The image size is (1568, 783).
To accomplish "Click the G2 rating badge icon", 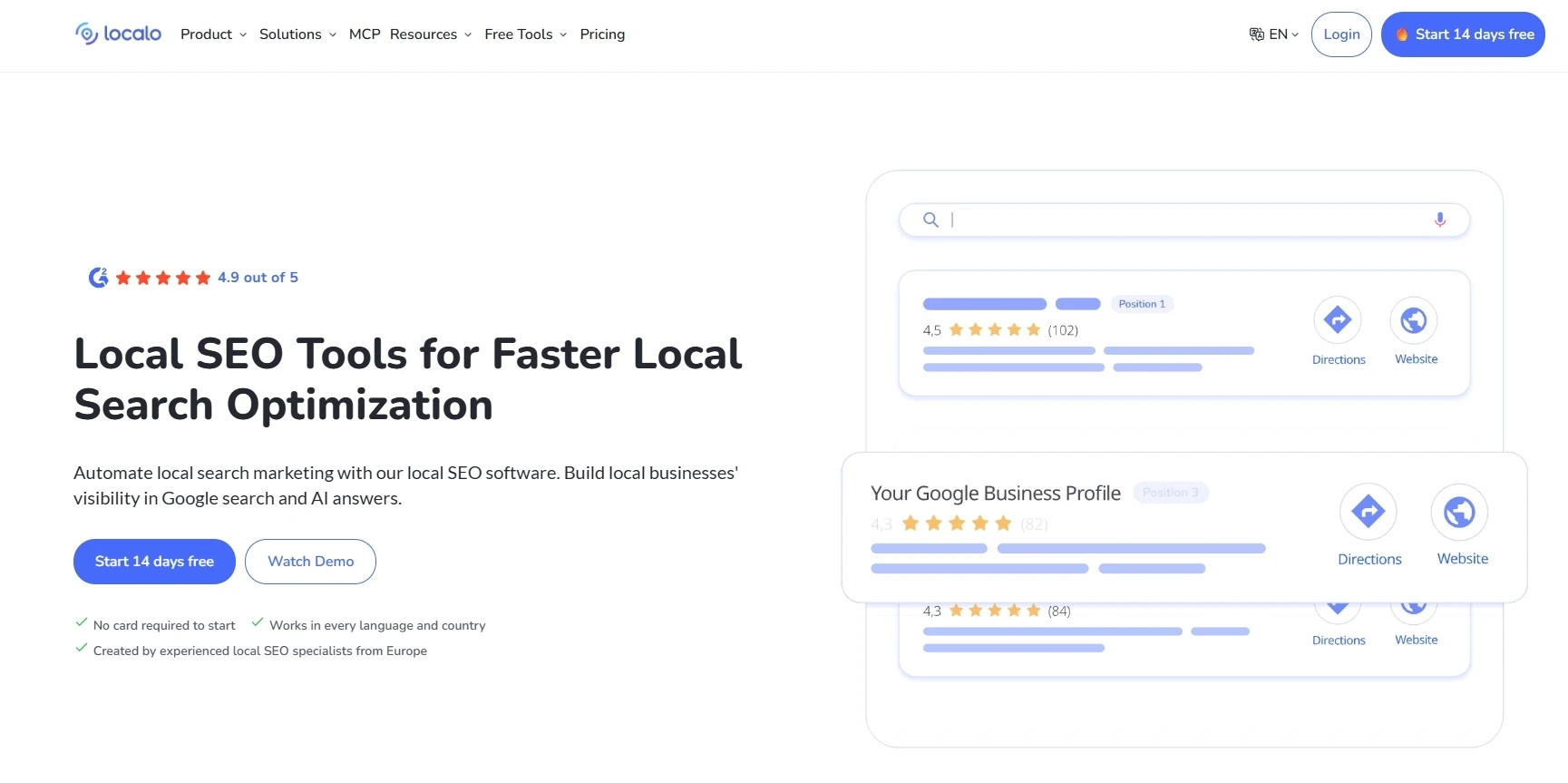I will click(98, 278).
